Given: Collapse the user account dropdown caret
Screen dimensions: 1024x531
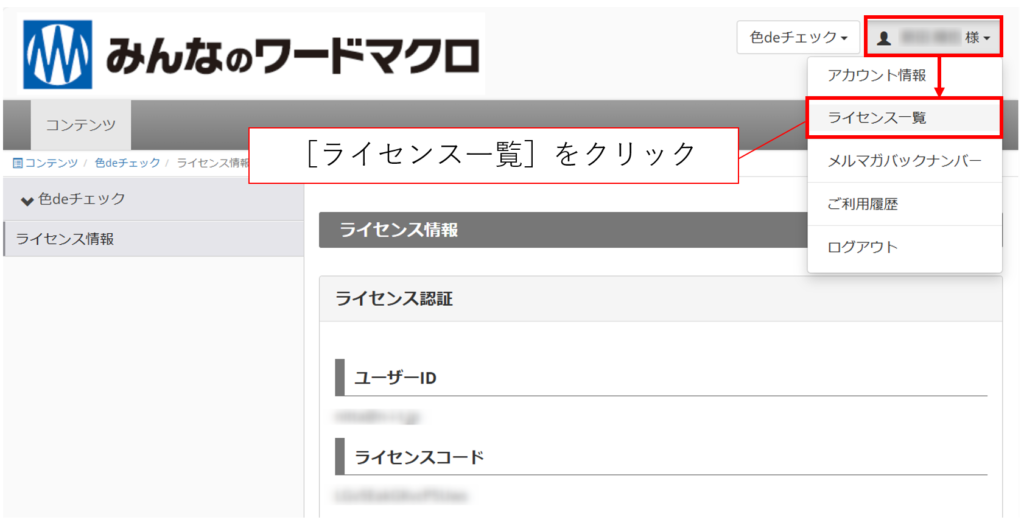Looking at the screenshot, I should point(987,39).
